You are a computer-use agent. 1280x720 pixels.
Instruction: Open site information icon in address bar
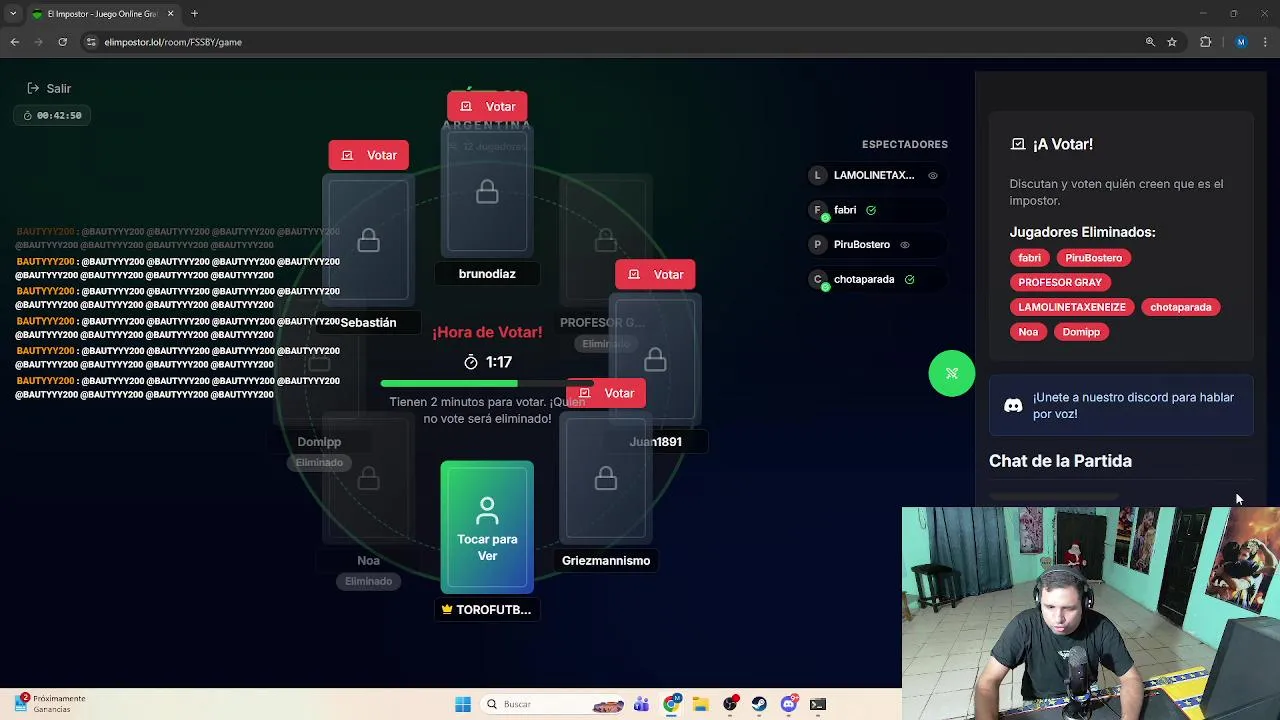(x=91, y=42)
